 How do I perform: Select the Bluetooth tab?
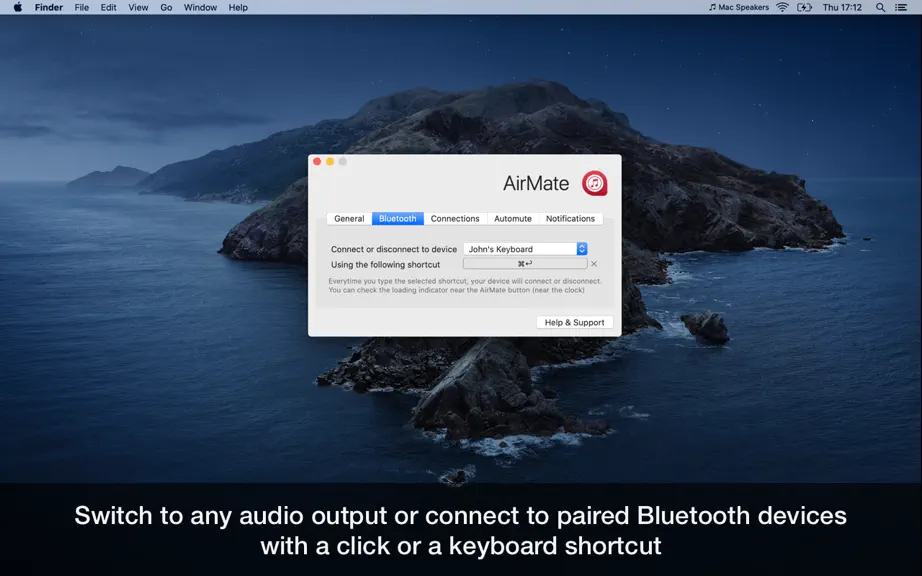pyautogui.click(x=397, y=219)
